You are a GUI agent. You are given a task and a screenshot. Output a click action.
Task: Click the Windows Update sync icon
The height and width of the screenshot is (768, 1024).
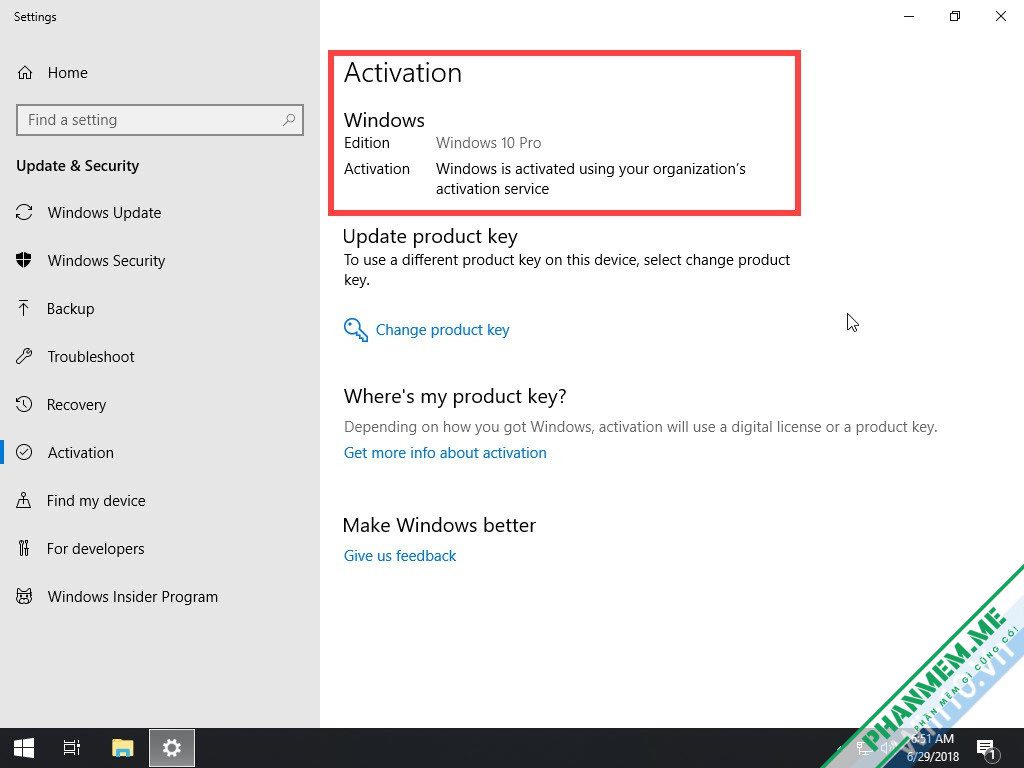point(24,212)
